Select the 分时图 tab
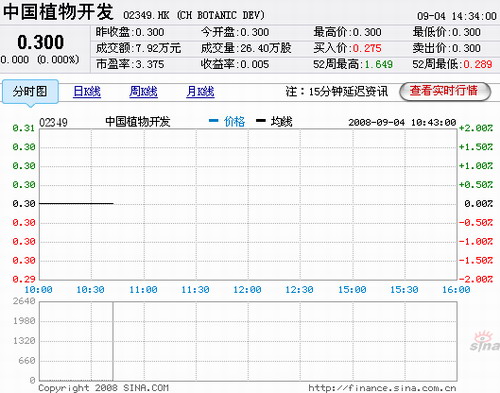 [30, 91]
